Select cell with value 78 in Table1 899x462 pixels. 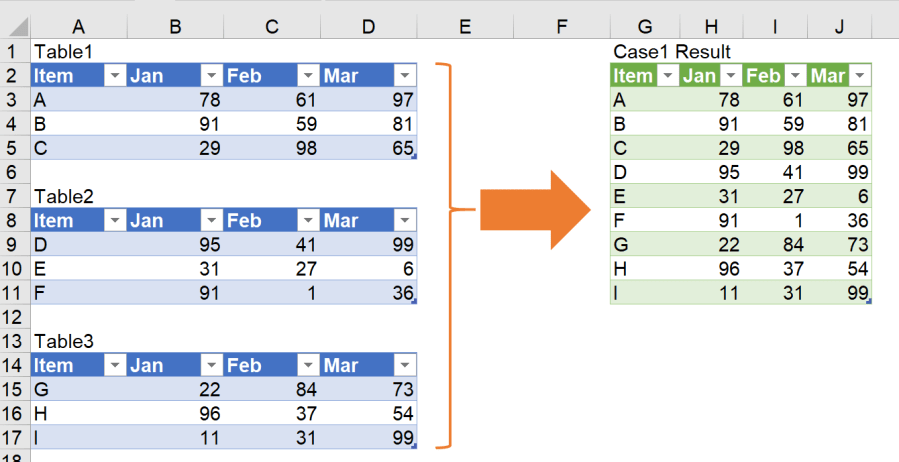pyautogui.click(x=175, y=100)
